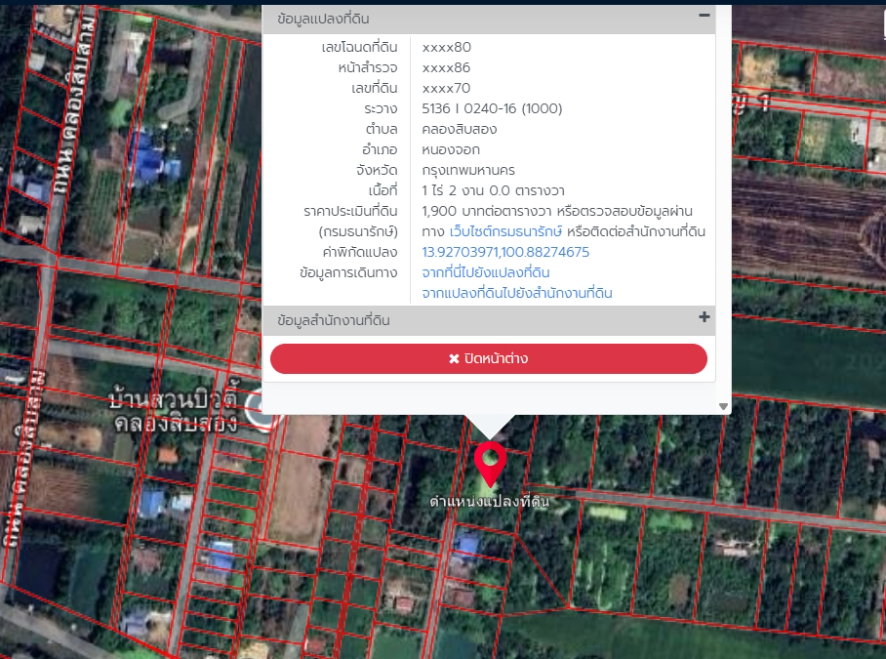
Task: Select the subdistrict value คลองสิบสอง
Action: pyautogui.click(x=459, y=129)
